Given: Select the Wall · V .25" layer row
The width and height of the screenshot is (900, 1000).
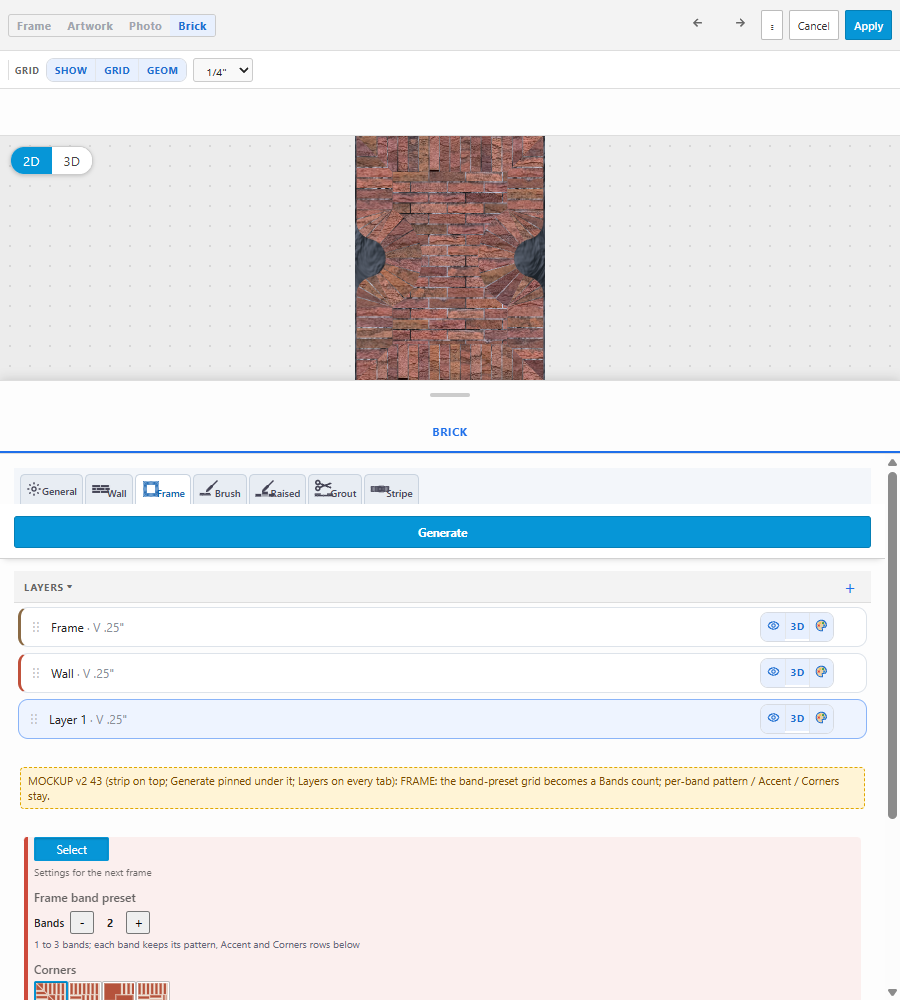Looking at the screenshot, I should tap(442, 673).
